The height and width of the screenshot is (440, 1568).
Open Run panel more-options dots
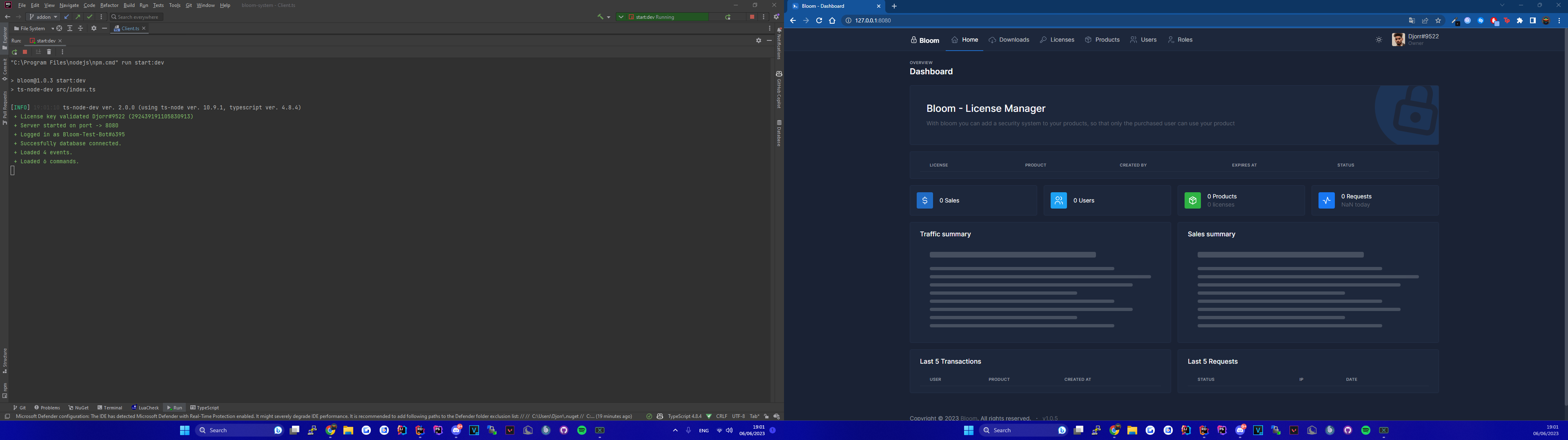click(x=62, y=52)
